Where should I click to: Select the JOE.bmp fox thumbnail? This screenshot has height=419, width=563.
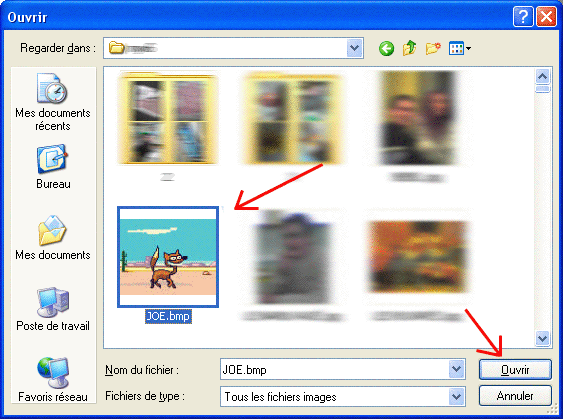click(x=168, y=257)
